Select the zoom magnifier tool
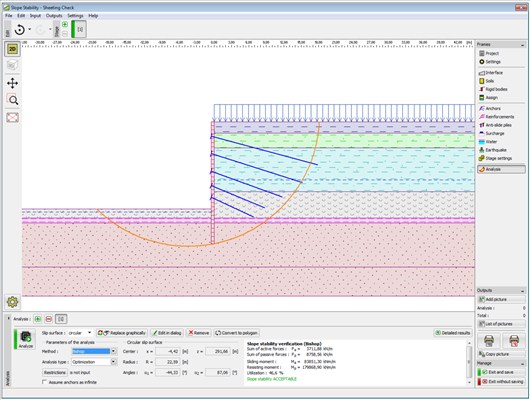The image size is (530, 400). [13, 100]
